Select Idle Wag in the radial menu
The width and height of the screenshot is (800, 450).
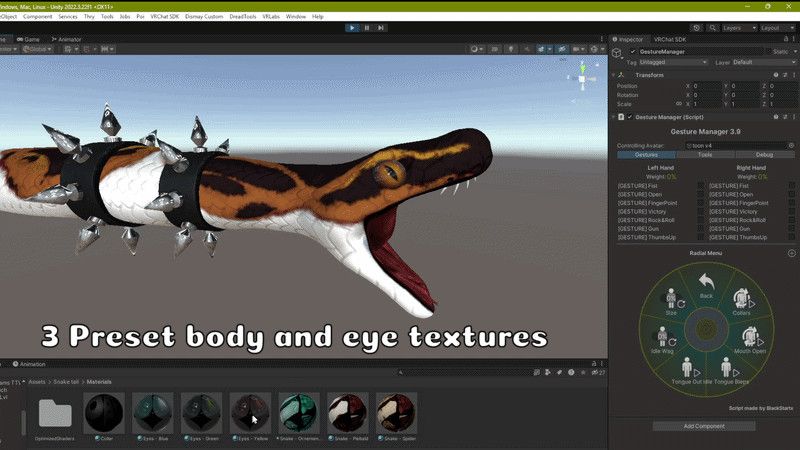(663, 340)
